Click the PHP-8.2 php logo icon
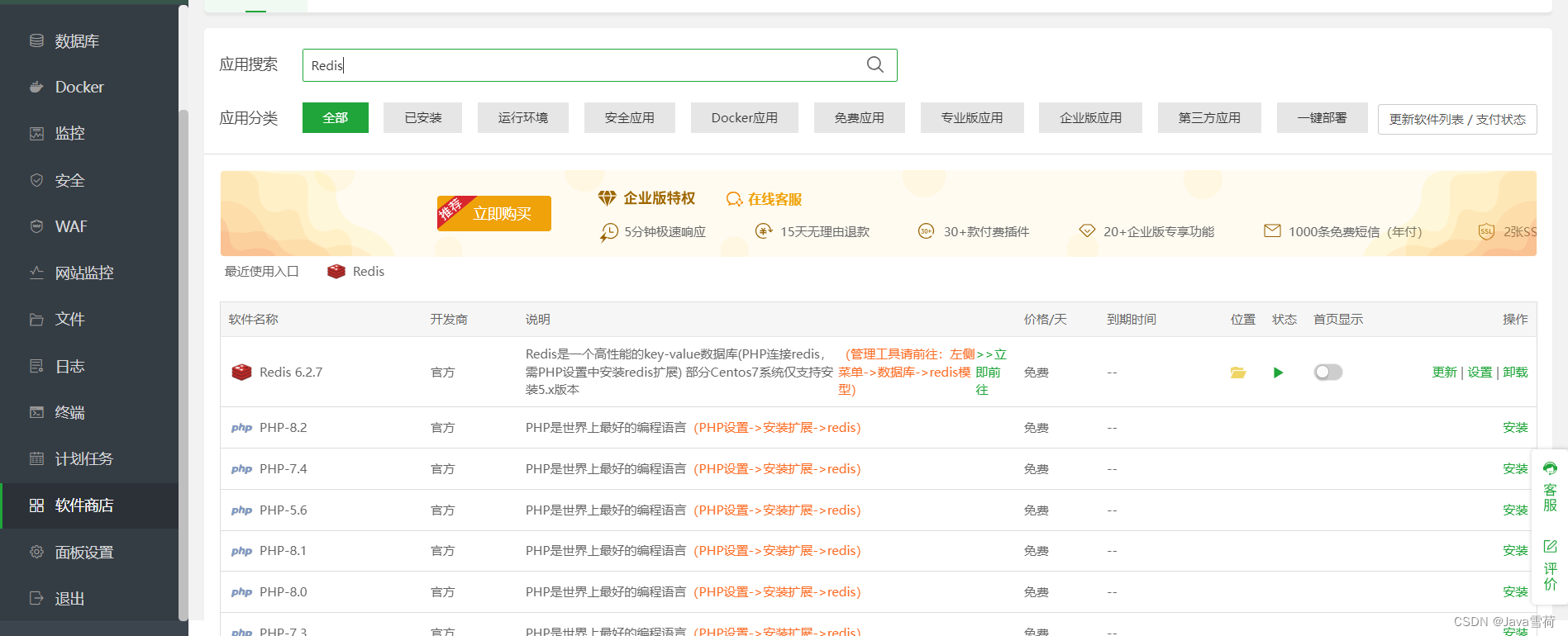 (x=241, y=428)
